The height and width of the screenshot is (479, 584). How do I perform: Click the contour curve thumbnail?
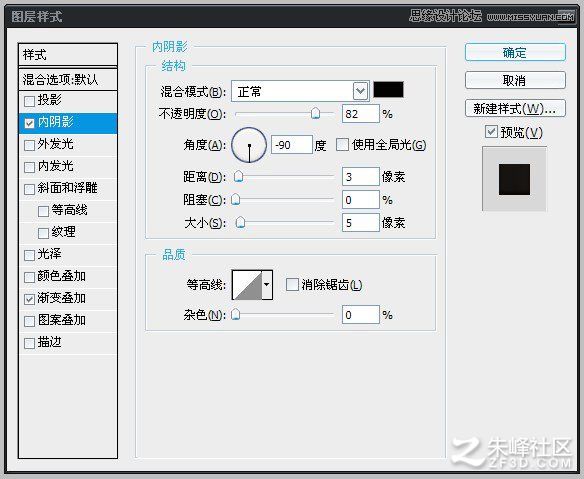247,285
